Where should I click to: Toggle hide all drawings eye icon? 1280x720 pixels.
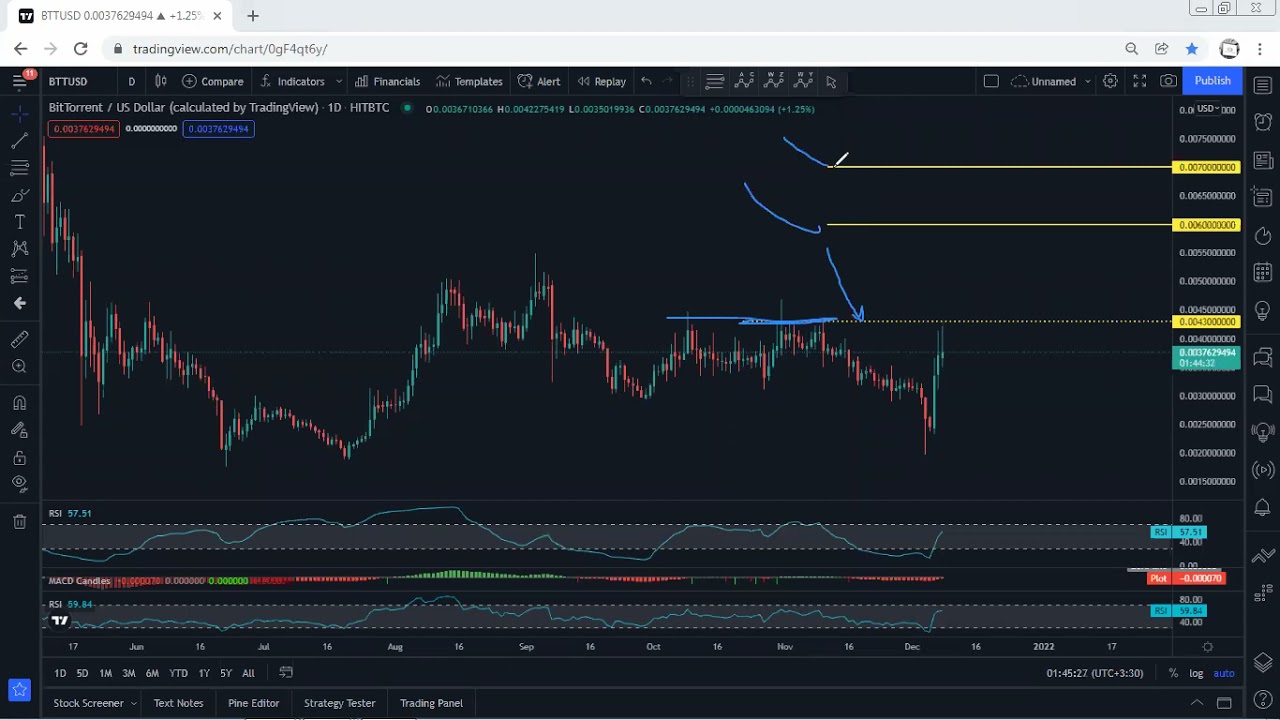tap(19, 484)
